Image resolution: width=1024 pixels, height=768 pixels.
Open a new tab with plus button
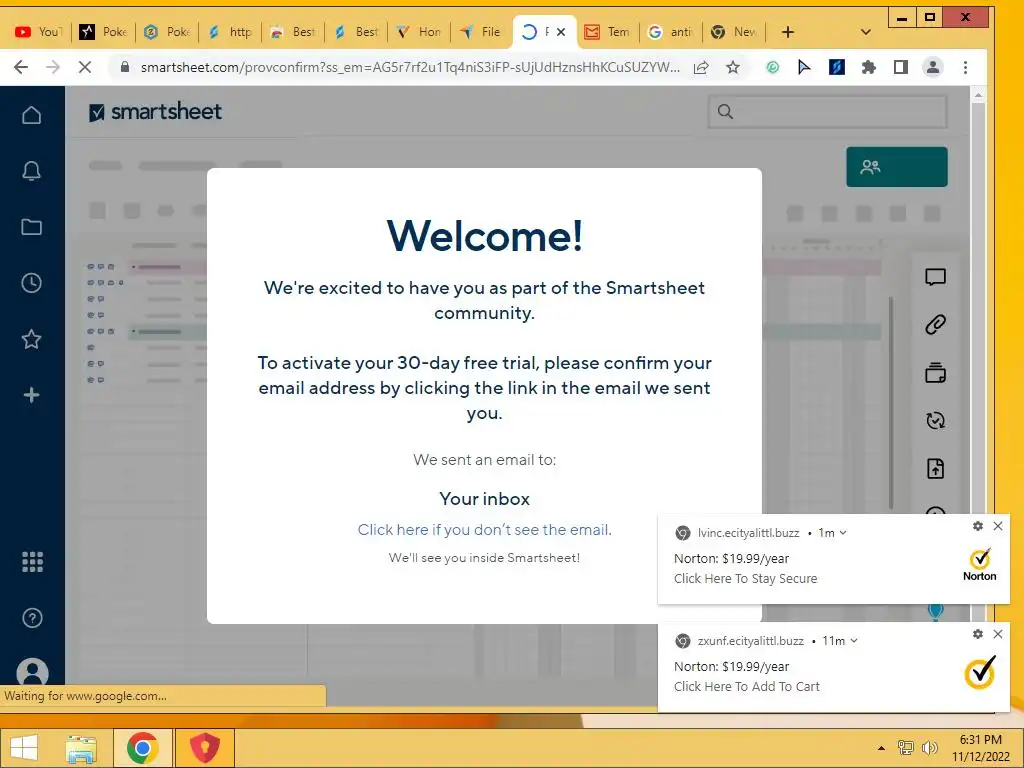[x=788, y=32]
